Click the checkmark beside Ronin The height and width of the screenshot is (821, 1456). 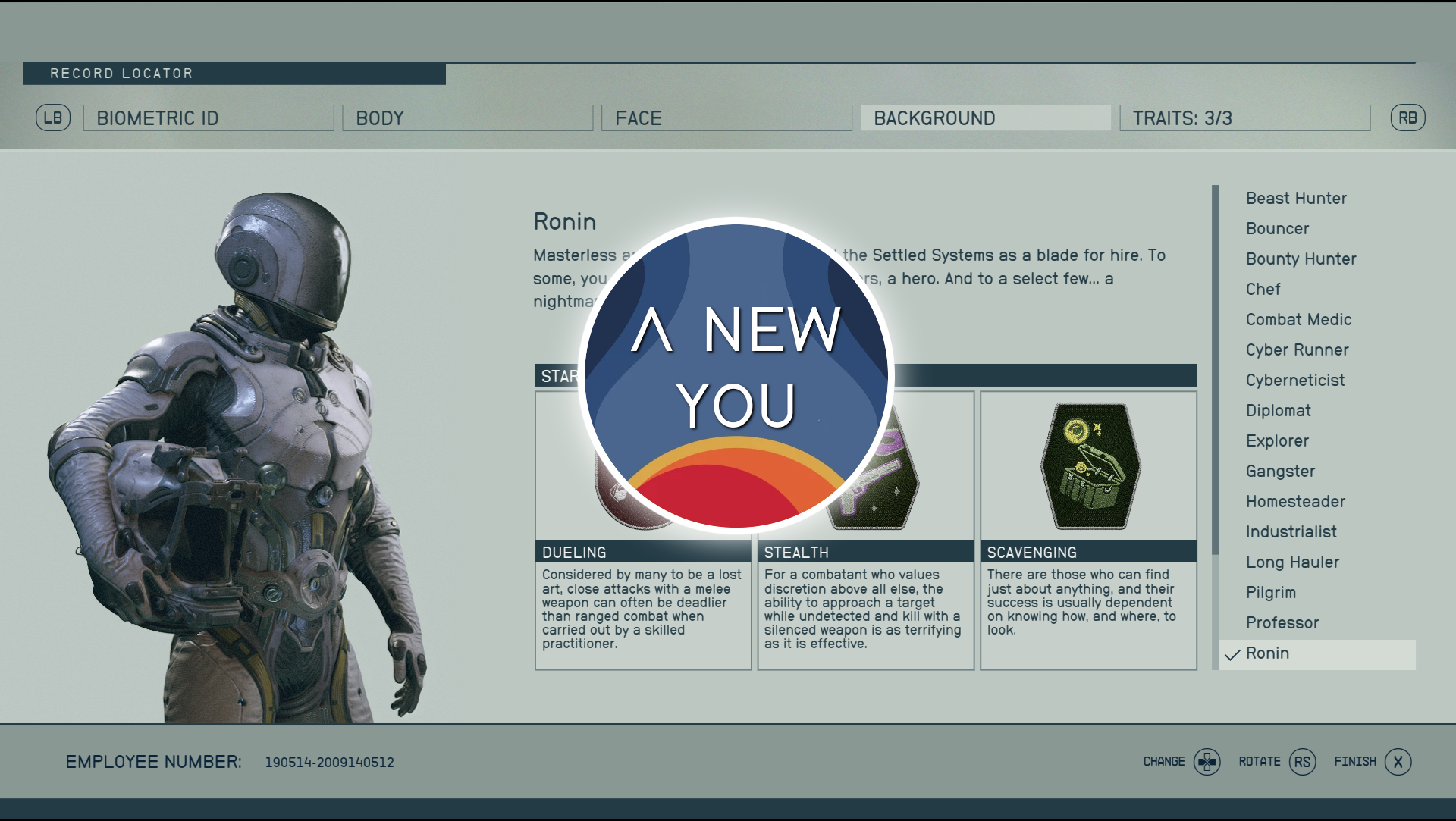(x=1232, y=654)
